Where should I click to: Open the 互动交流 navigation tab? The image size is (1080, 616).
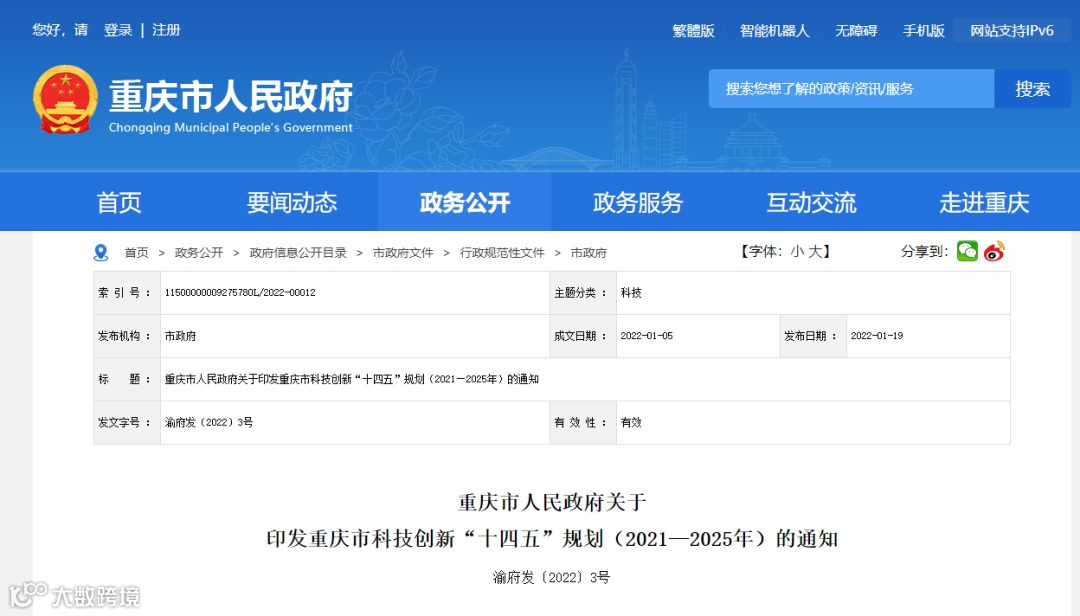(811, 203)
